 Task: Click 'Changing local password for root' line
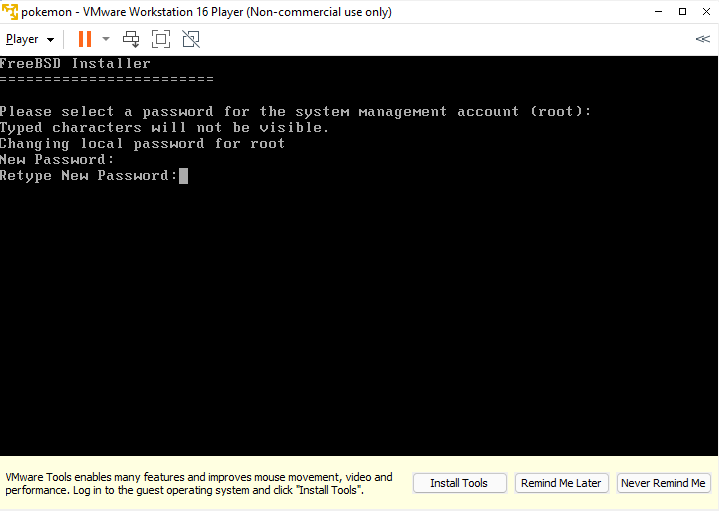142,144
